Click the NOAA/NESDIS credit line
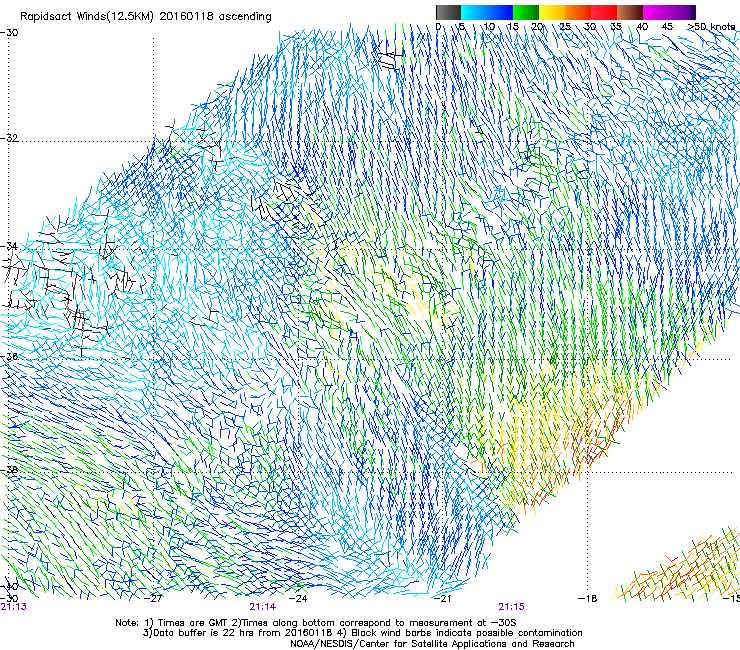Image resolution: width=740 pixels, height=650 pixels. click(x=432, y=644)
